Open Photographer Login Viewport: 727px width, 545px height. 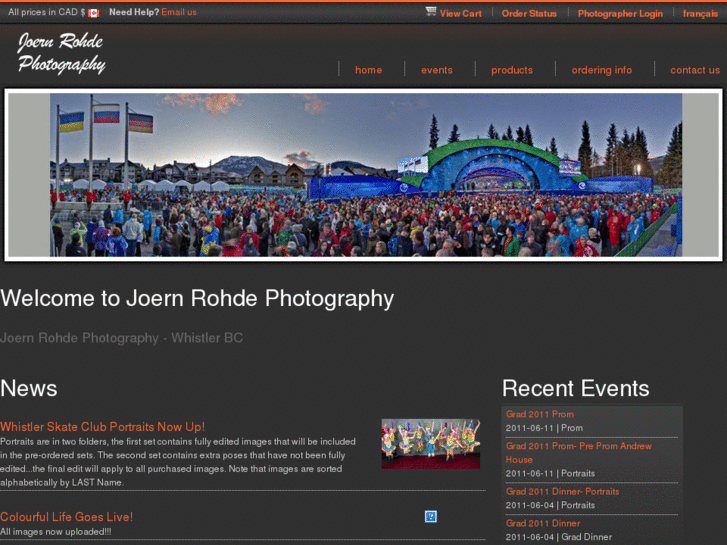[620, 13]
